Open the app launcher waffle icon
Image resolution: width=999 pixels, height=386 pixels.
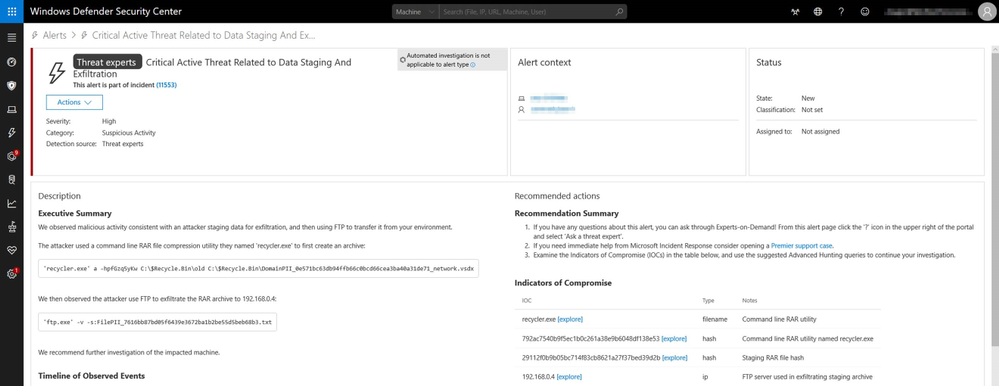click(11, 11)
